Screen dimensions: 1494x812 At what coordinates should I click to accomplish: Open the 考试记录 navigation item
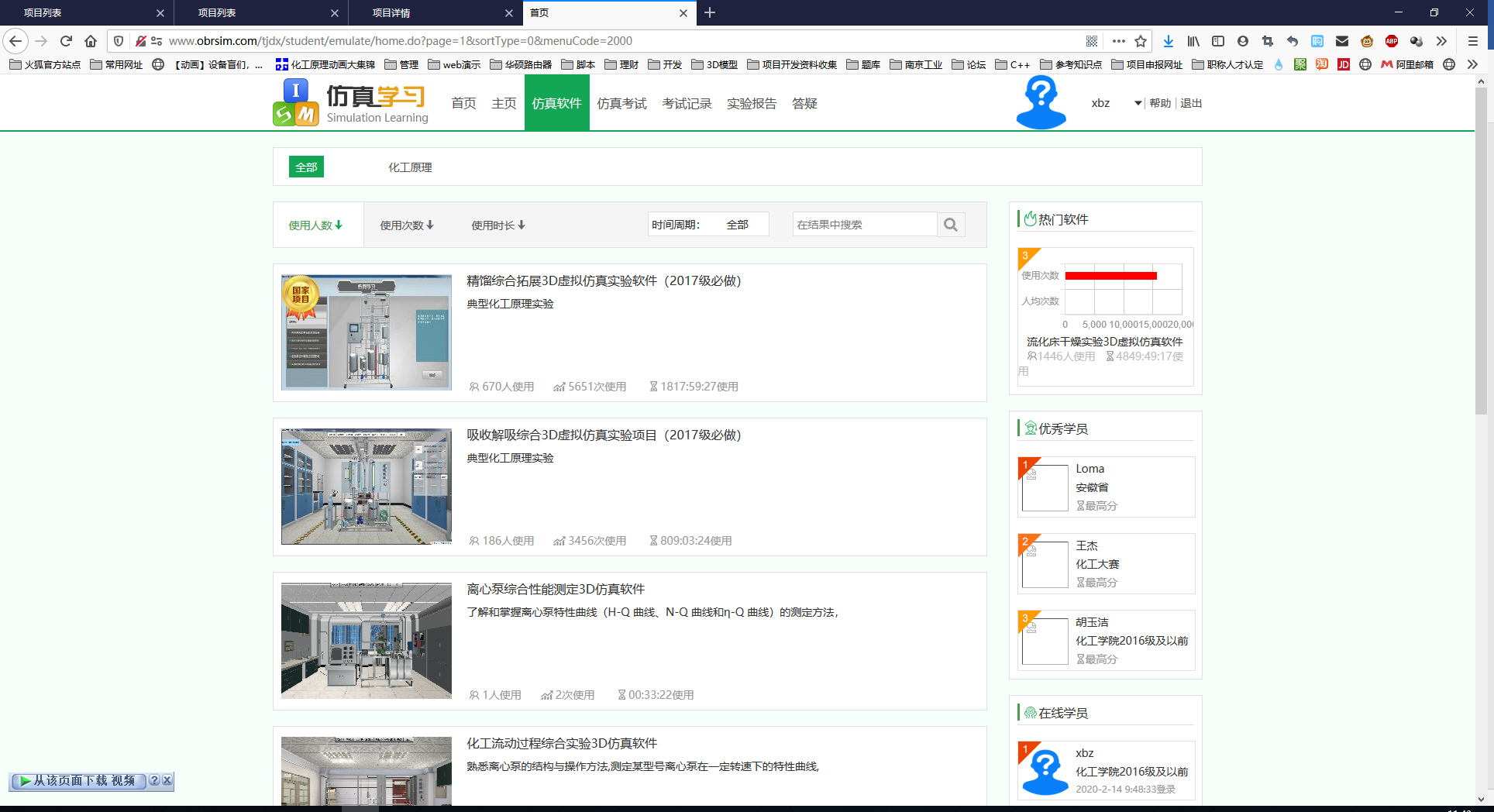(x=687, y=104)
